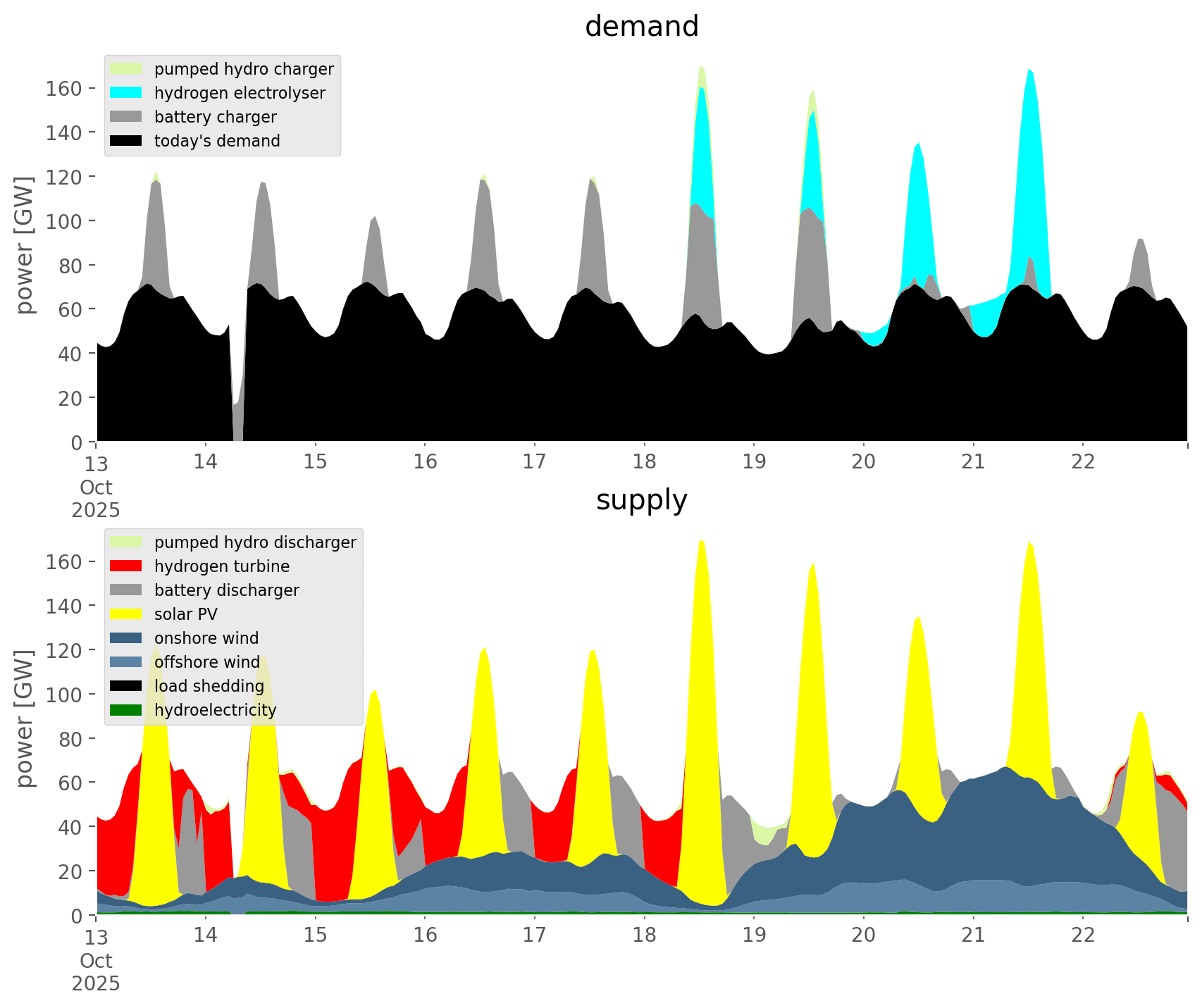Viewport: 1202px width, 1008px height.
Task: Click the battery discharger legend label
Action: (x=226, y=590)
